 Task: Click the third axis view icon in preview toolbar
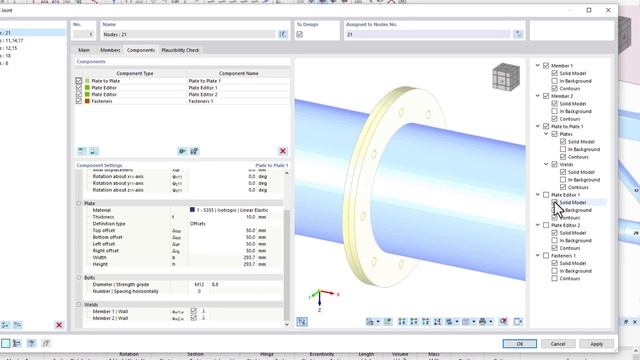426,322
